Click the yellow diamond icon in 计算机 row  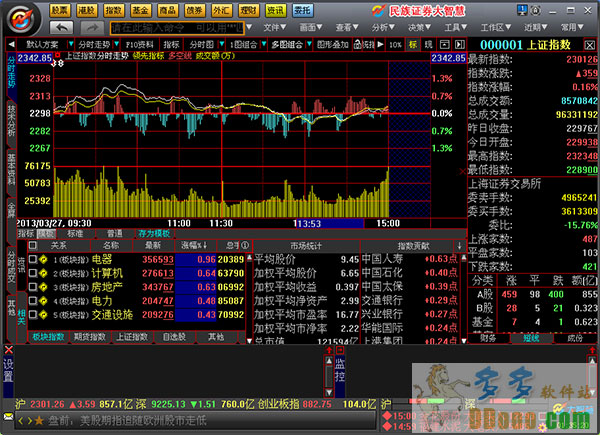(x=43, y=273)
